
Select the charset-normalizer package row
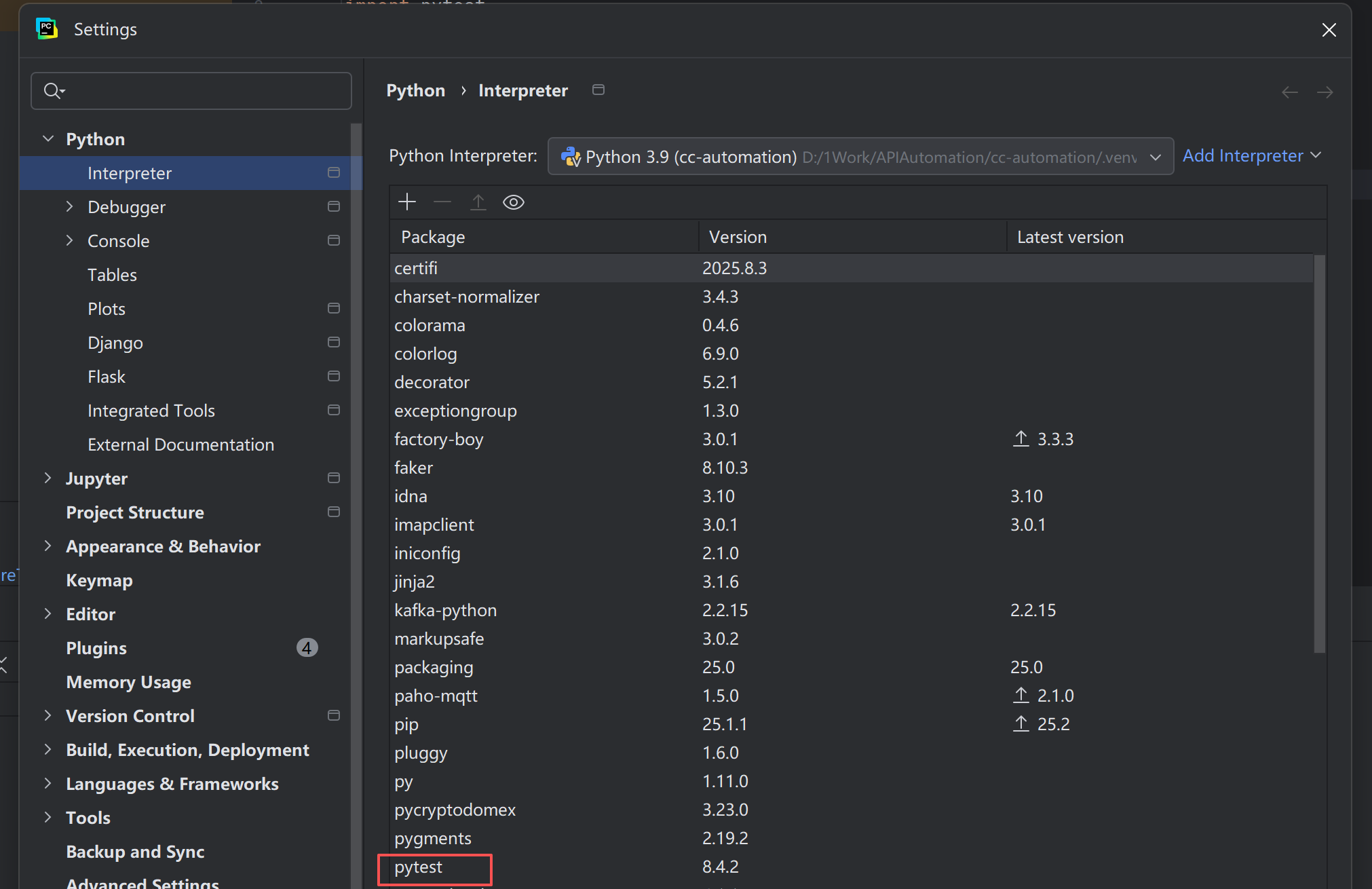(x=852, y=297)
